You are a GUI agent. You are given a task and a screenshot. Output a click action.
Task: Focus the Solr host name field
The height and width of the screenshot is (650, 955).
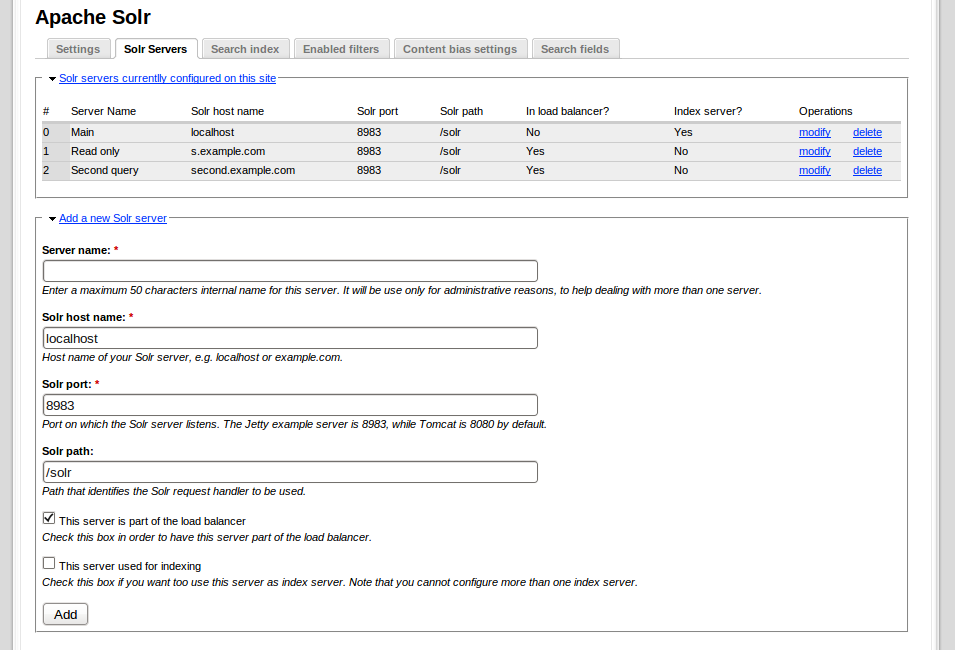(x=290, y=338)
